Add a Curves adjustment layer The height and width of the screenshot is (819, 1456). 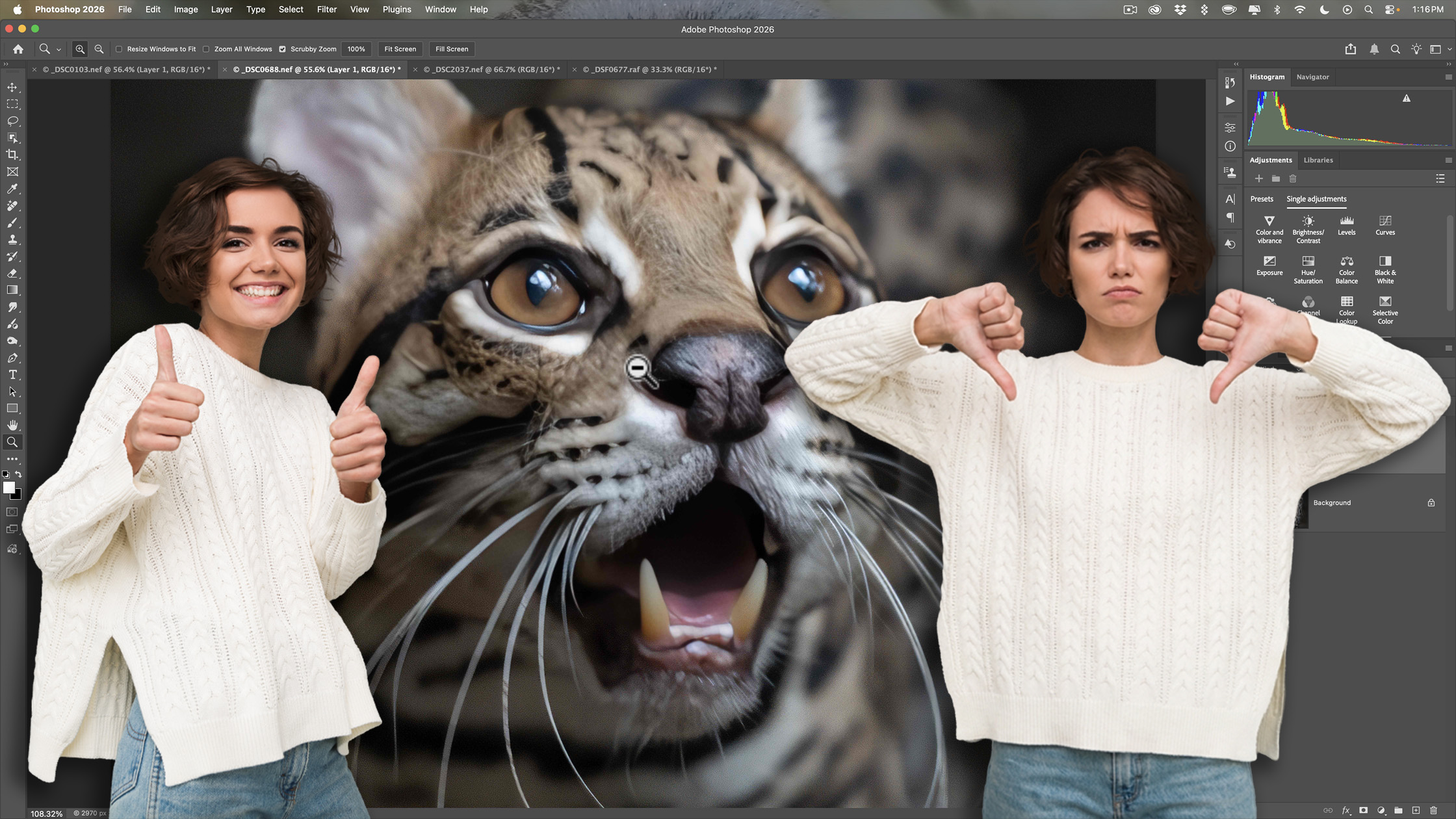coord(1385,226)
